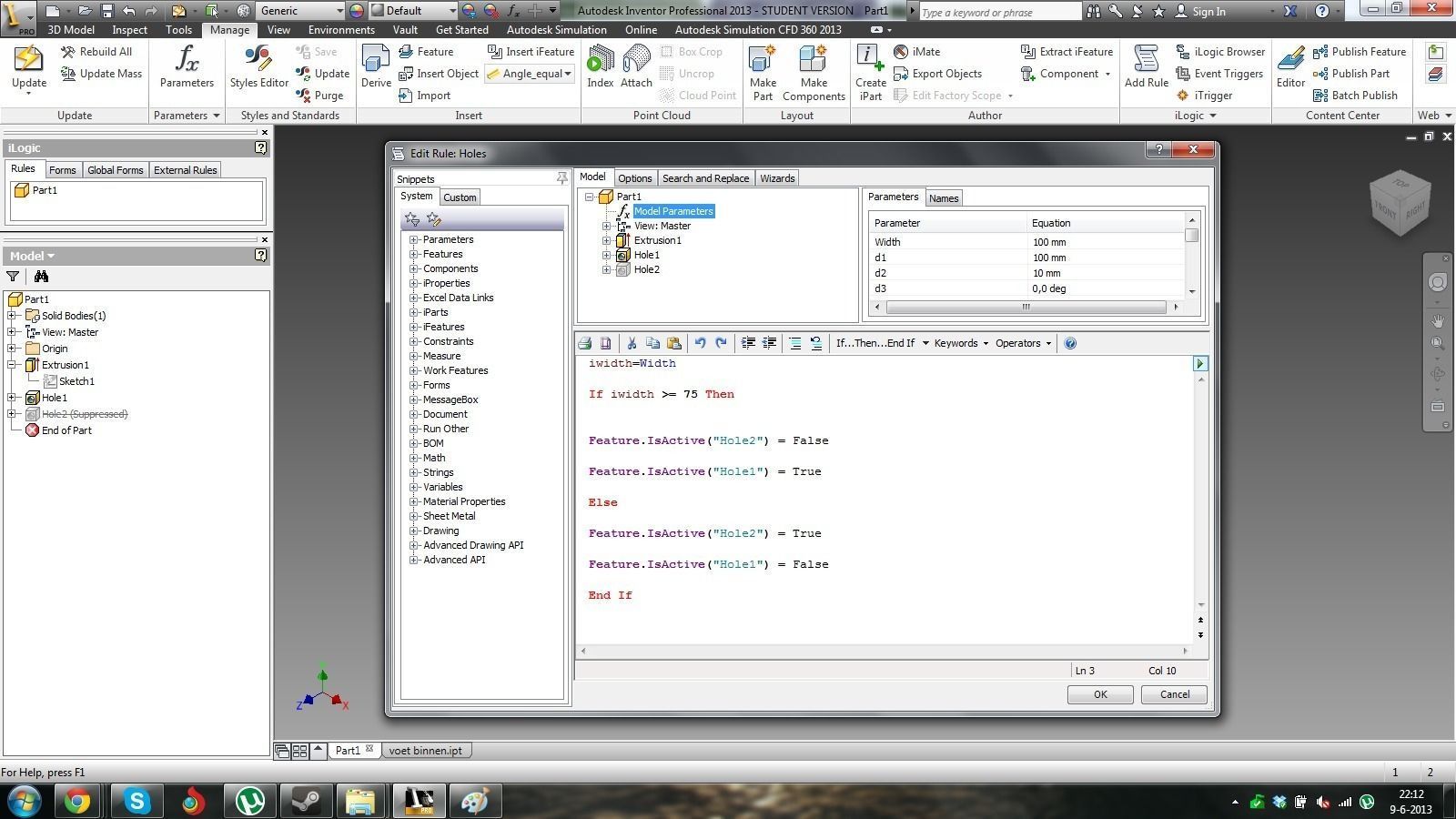Click the Cancel button in Edit Rule
1456x819 pixels.
(1174, 694)
